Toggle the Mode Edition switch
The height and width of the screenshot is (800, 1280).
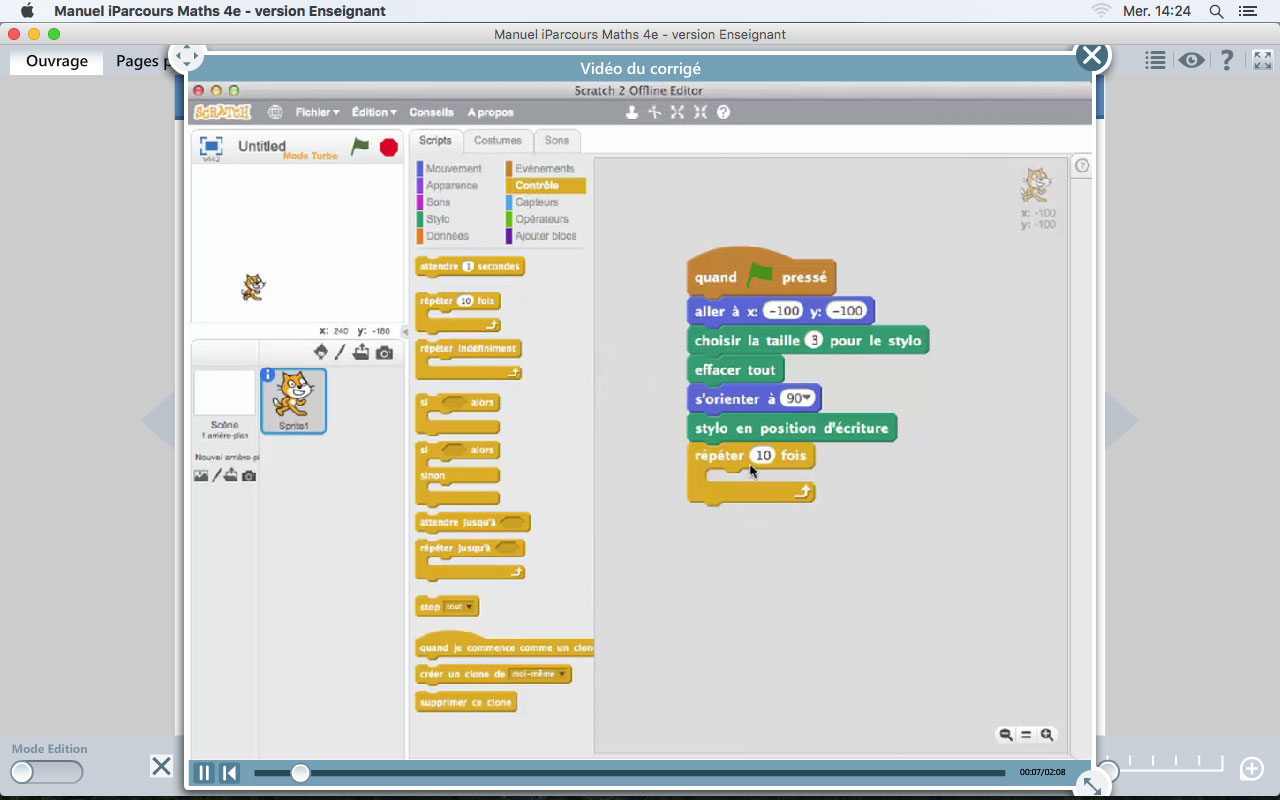(x=46, y=772)
